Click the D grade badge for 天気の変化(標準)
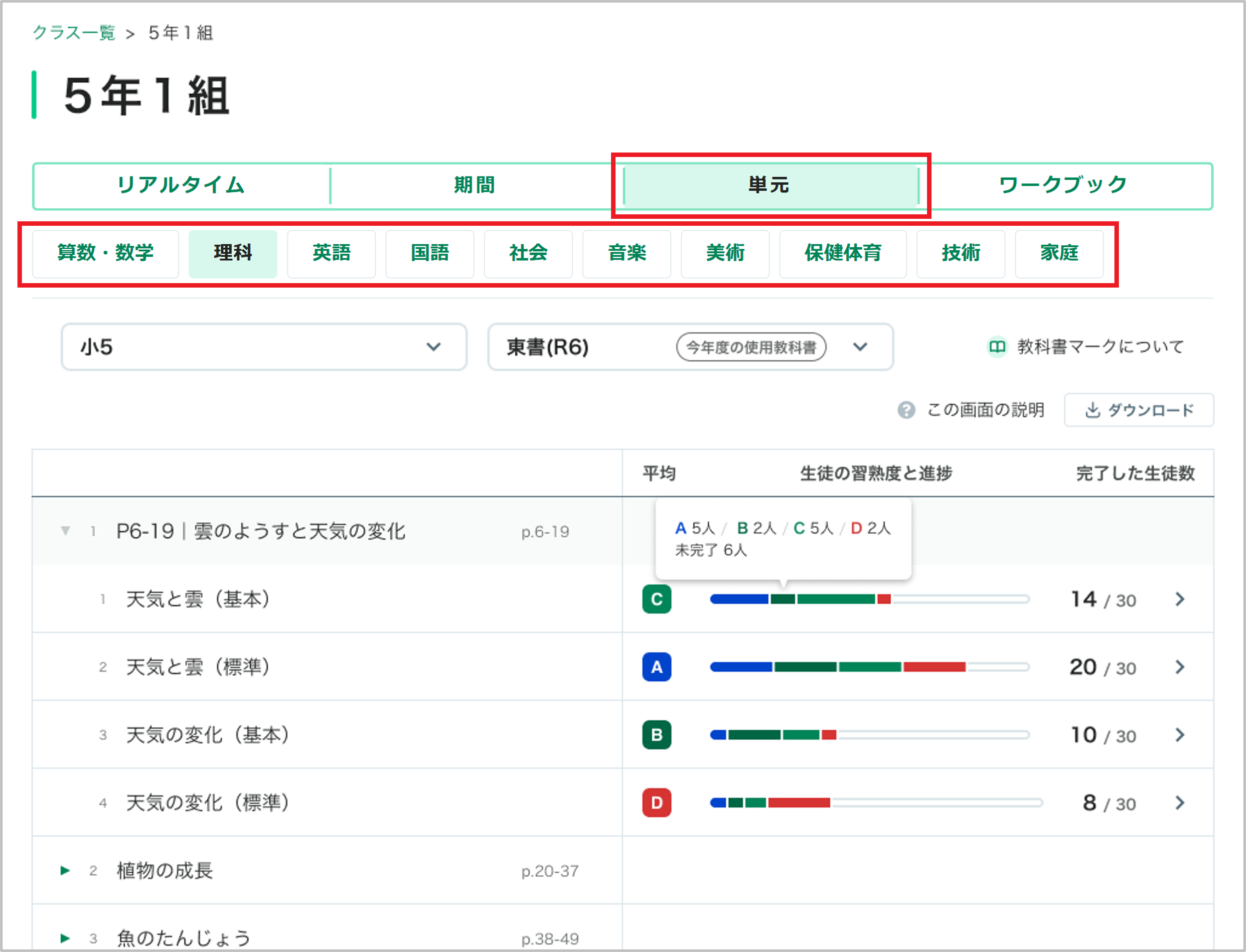Screen dimensions: 1246x952 tap(657, 803)
